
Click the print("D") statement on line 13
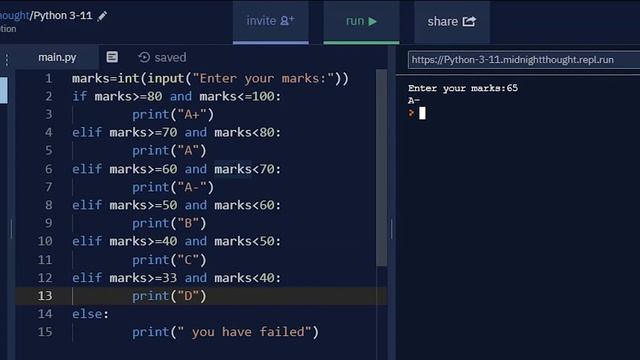(169, 296)
